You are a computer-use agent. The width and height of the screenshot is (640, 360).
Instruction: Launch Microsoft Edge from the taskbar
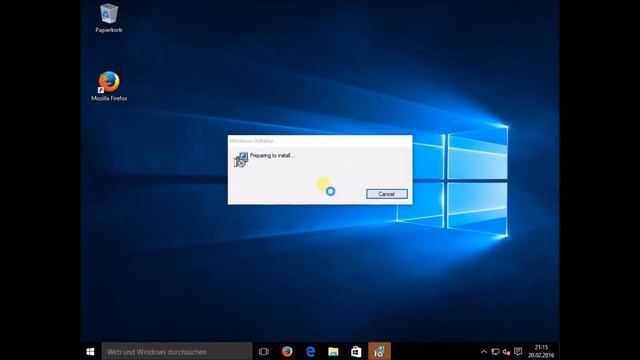[310, 351]
